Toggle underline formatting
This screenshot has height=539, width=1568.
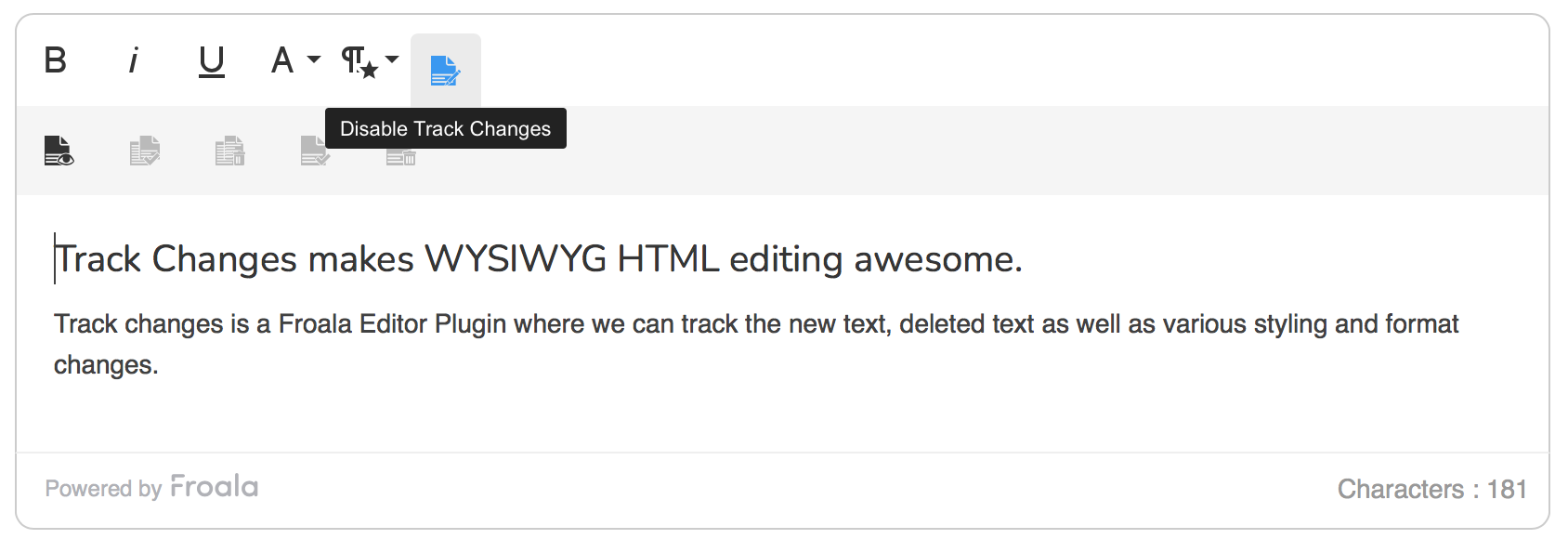[212, 60]
